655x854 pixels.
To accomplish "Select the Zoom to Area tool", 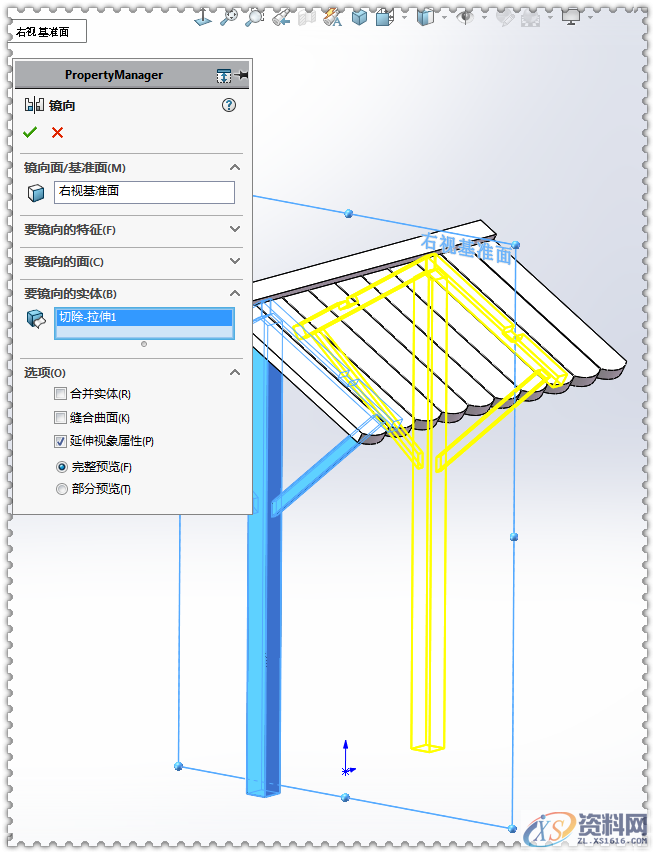I will 254,17.
